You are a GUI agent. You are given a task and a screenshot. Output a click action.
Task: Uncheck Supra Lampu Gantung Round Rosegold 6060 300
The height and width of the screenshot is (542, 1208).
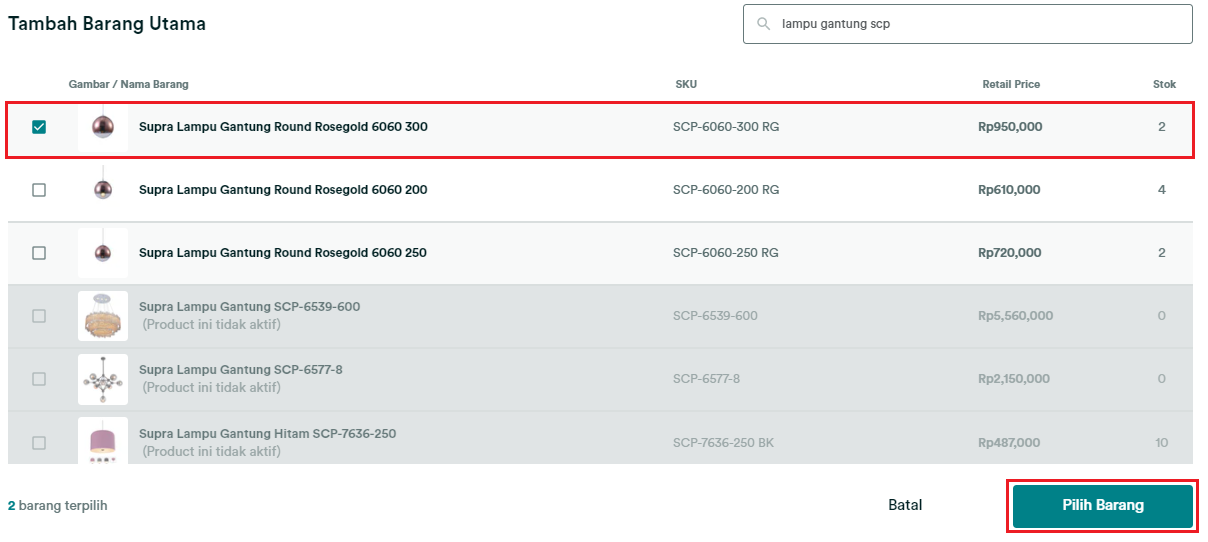pyautogui.click(x=39, y=127)
